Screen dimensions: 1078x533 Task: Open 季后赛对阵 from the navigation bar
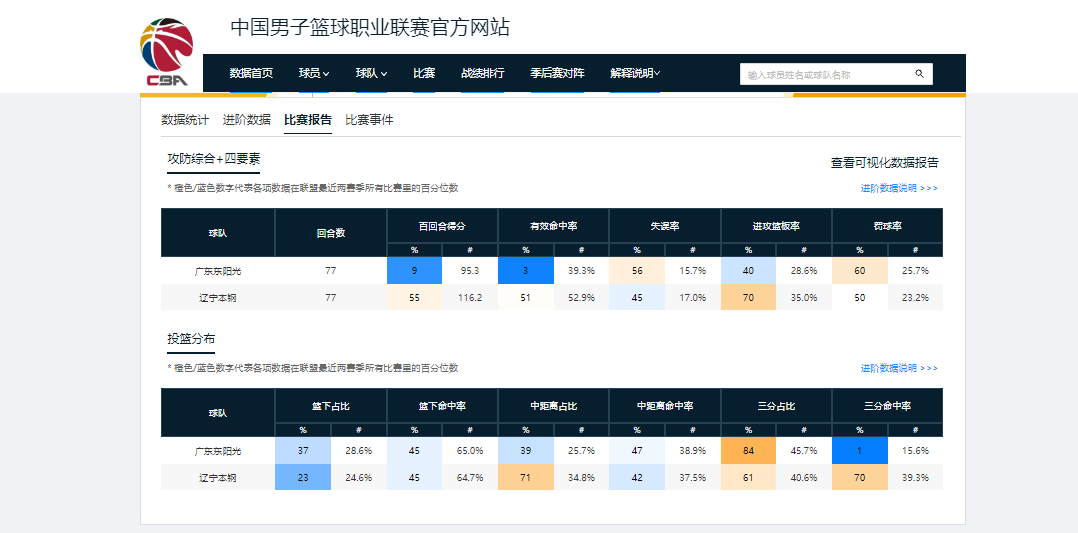tap(556, 73)
